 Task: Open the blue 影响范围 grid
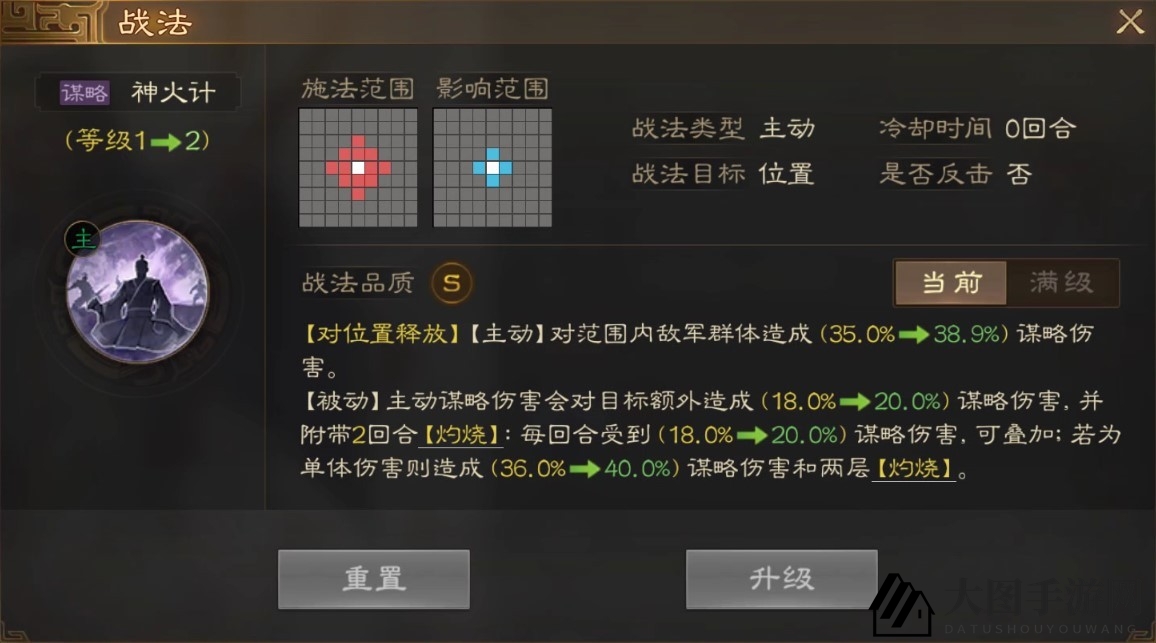(x=492, y=167)
